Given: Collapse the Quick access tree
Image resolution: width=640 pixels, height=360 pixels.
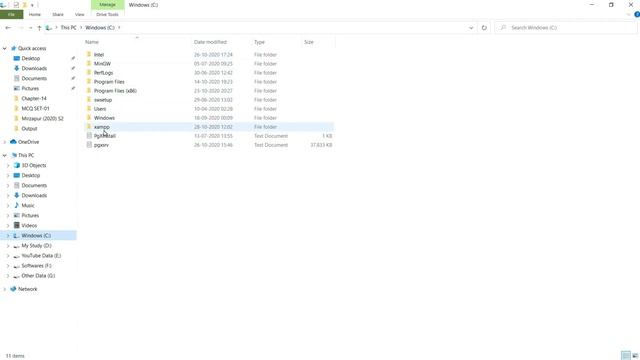Looking at the screenshot, I should [x=4, y=49].
